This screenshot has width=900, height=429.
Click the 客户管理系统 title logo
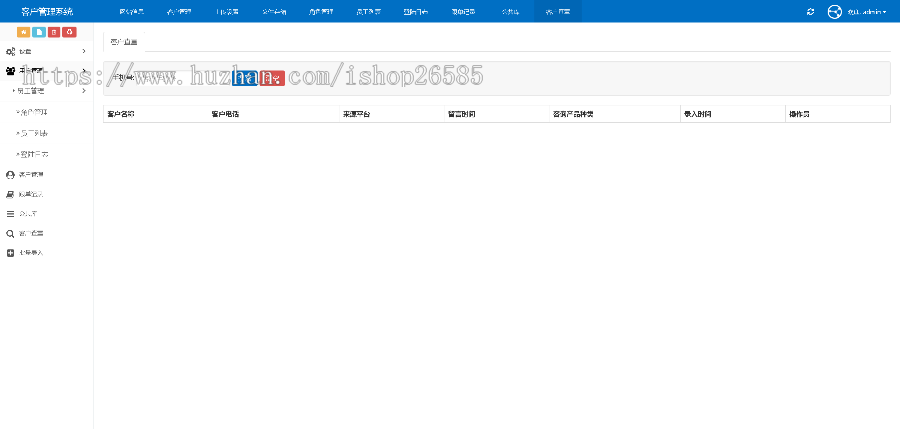[47, 11]
